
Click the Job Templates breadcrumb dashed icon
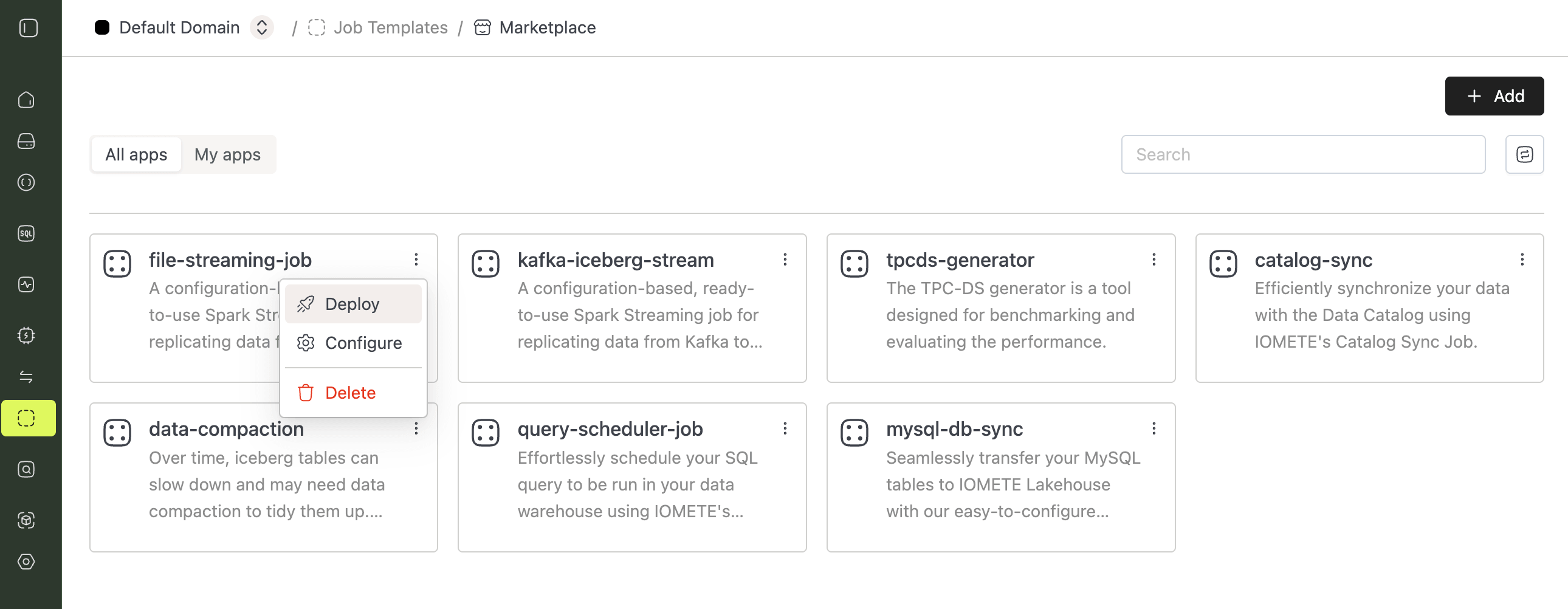pos(317,28)
